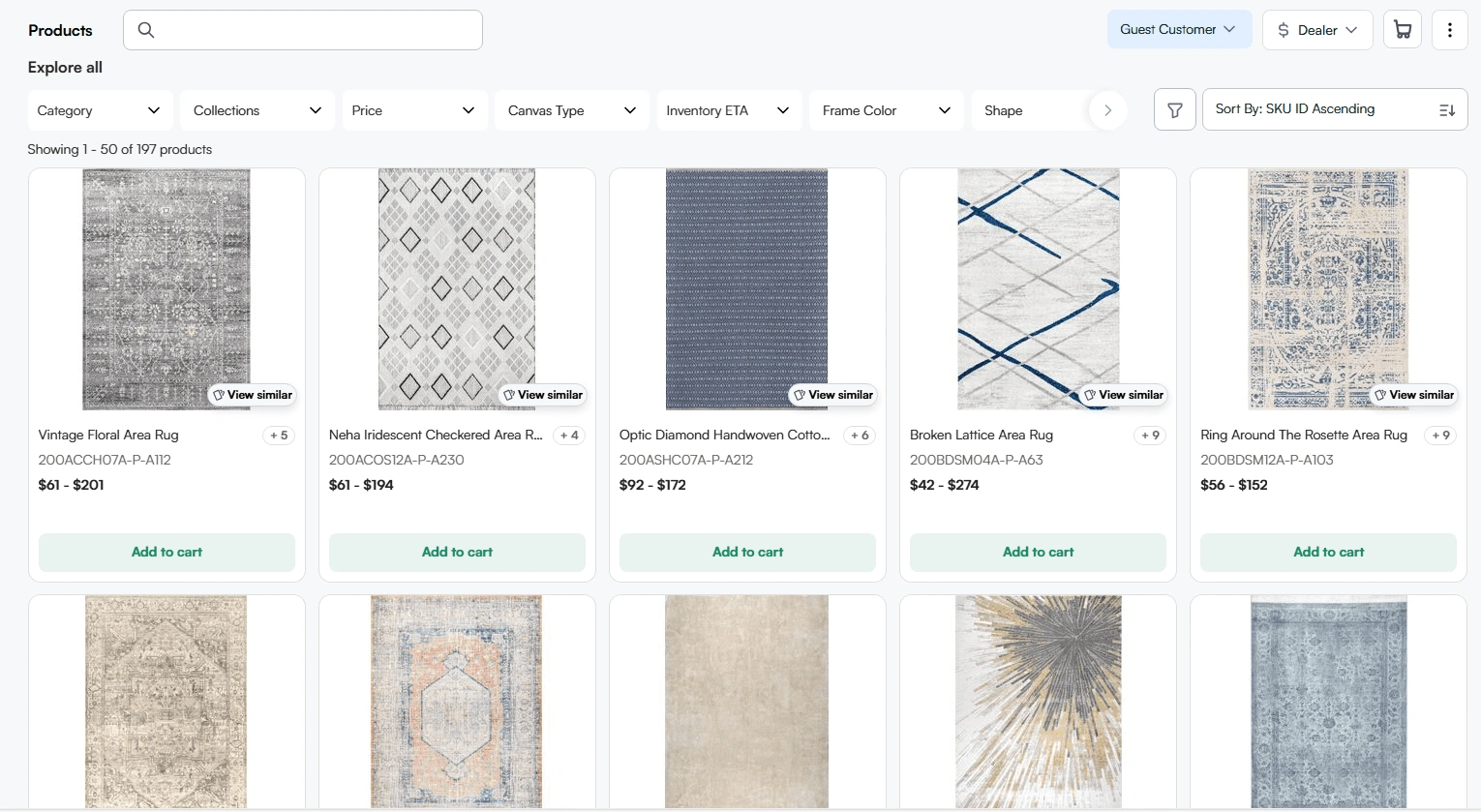Add Neha Iridescent Checkered rug to cart
The image size is (1481, 812).
point(457,552)
